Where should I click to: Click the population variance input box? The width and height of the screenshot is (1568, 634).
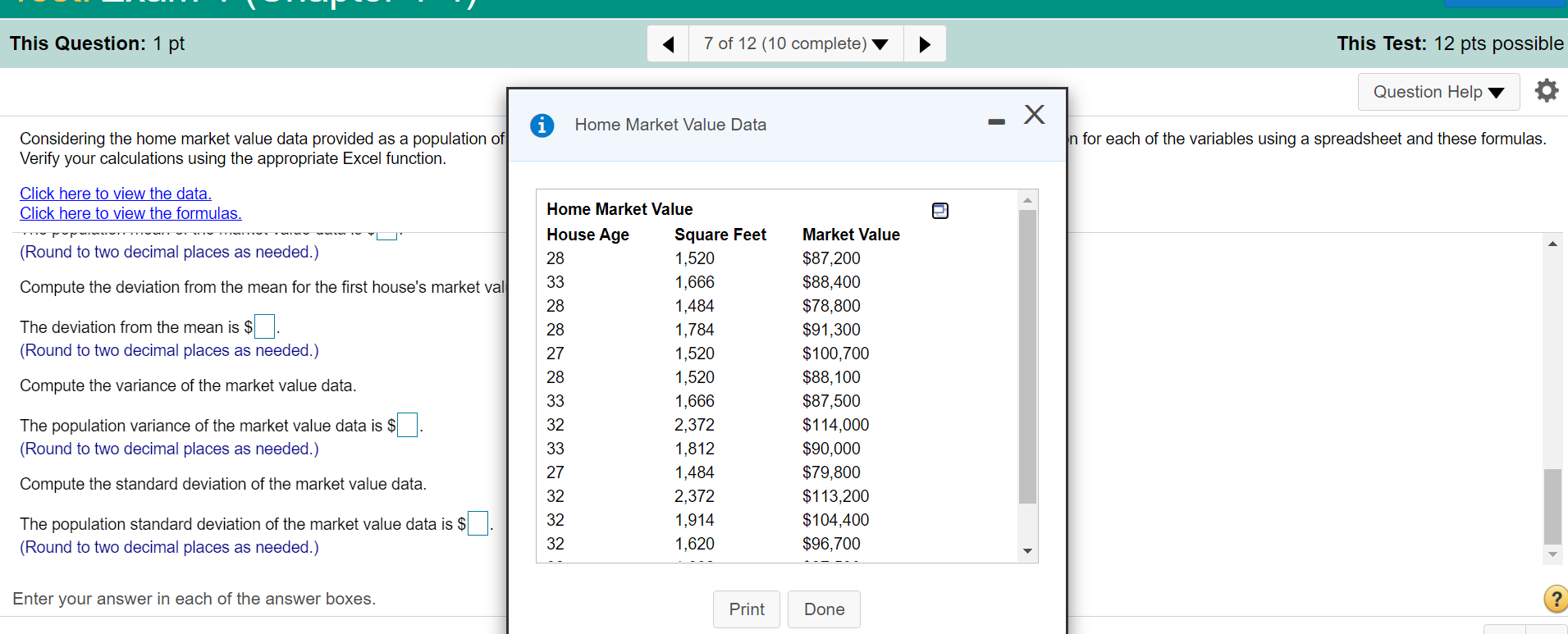tap(407, 425)
